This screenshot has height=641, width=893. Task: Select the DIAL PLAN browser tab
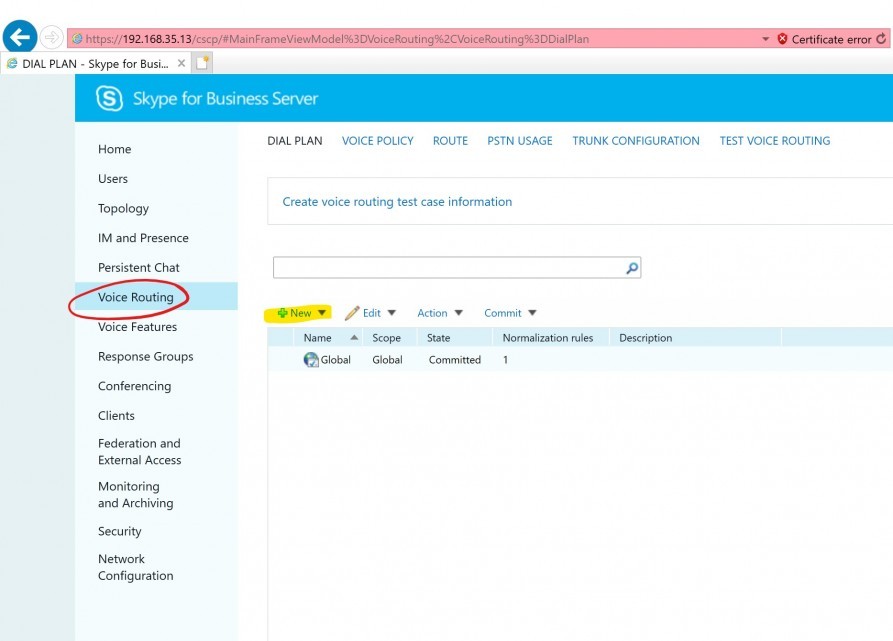95,63
